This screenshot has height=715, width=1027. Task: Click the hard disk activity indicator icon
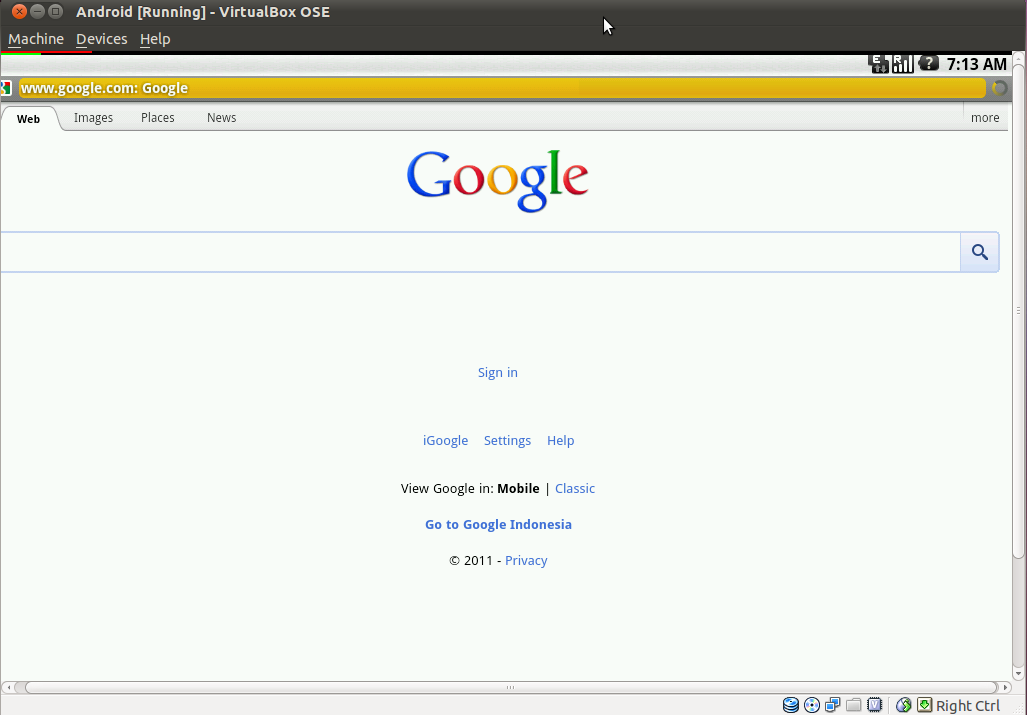(791, 705)
